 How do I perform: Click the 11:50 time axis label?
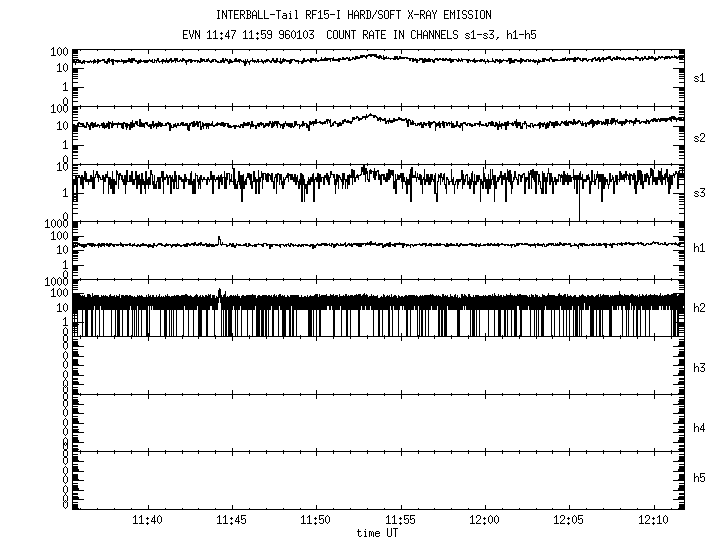click(x=316, y=521)
